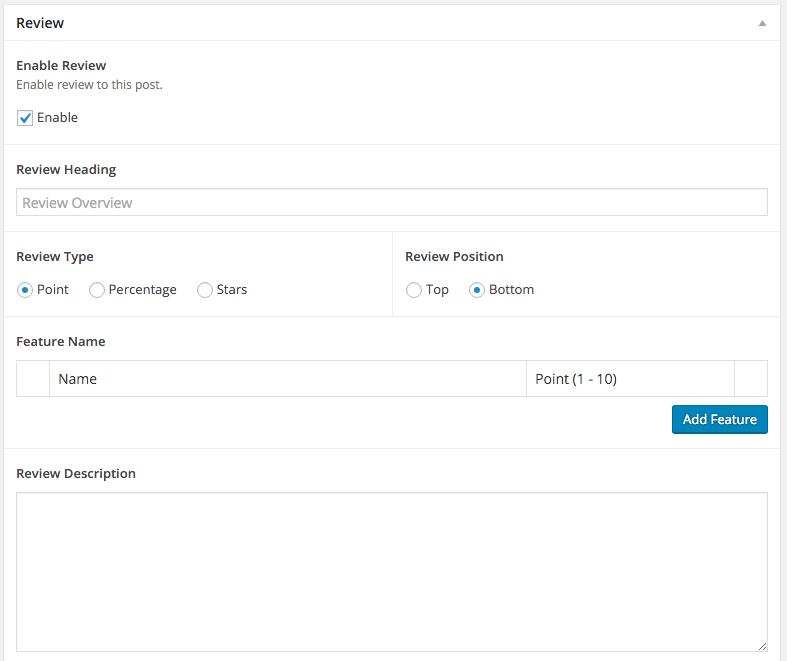This screenshot has height=661, width=787.
Task: Set review position to Top
Action: tap(414, 290)
